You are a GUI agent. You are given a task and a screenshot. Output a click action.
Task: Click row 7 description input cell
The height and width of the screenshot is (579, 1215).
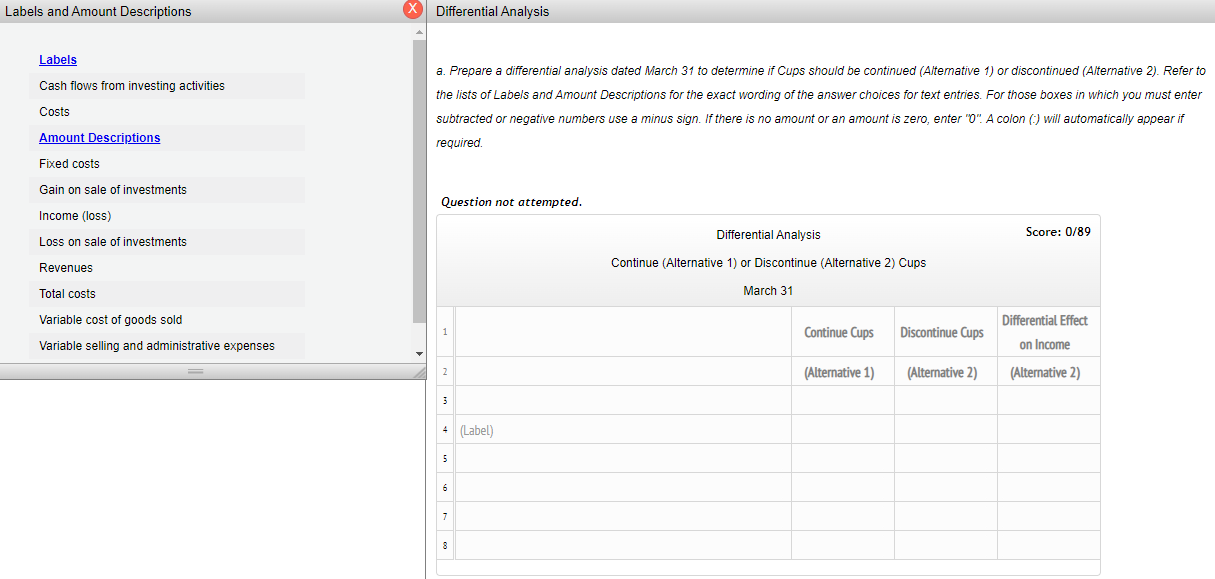(623, 516)
